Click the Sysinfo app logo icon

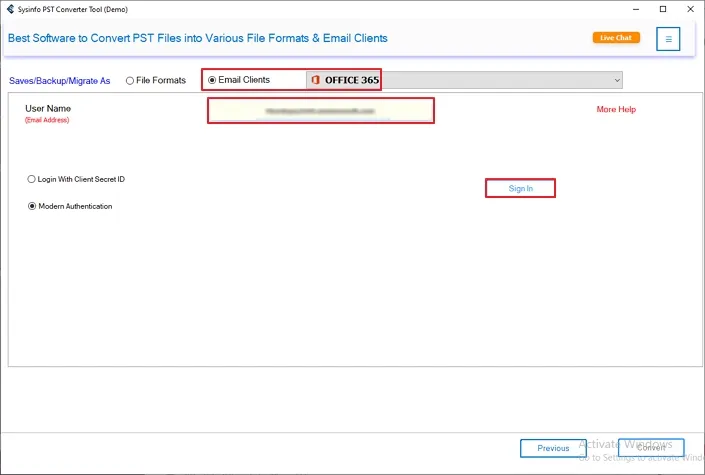[10, 9]
